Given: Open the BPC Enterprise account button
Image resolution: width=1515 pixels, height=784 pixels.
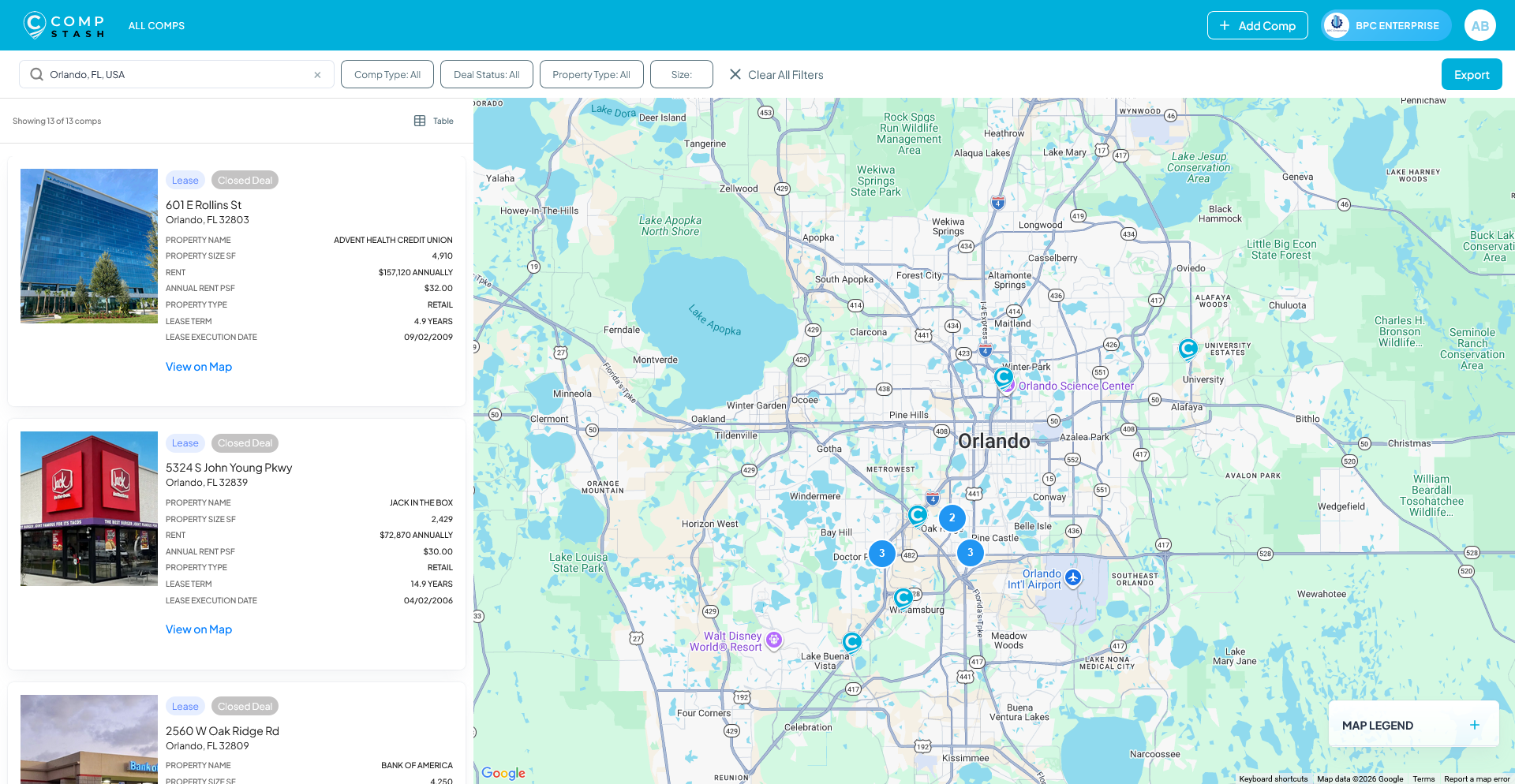Looking at the screenshot, I should [1386, 25].
